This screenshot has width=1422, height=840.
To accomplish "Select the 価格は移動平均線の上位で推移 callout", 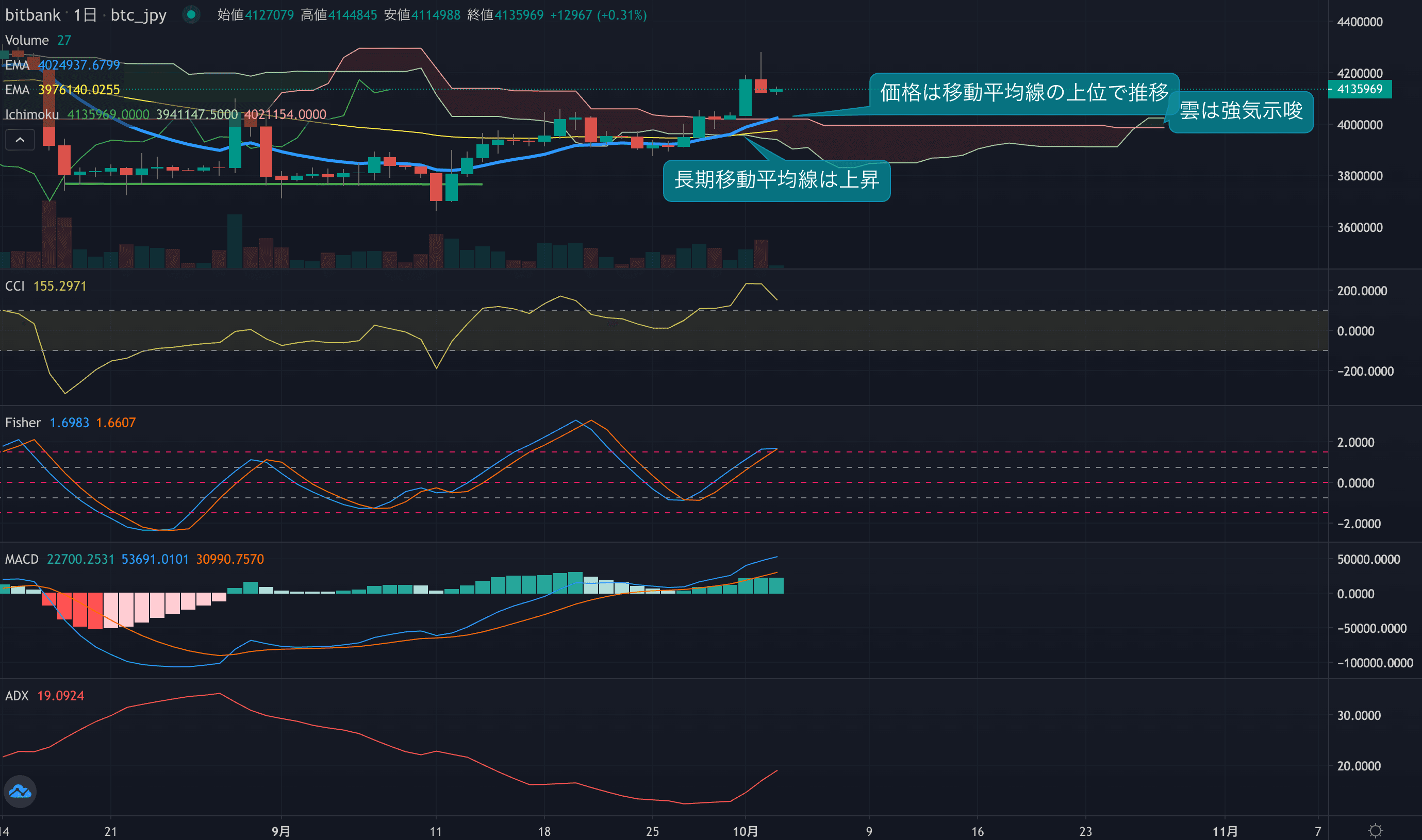I will point(1023,92).
